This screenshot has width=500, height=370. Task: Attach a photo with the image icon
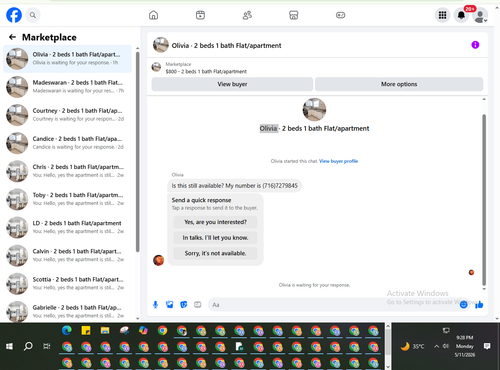(x=170, y=305)
